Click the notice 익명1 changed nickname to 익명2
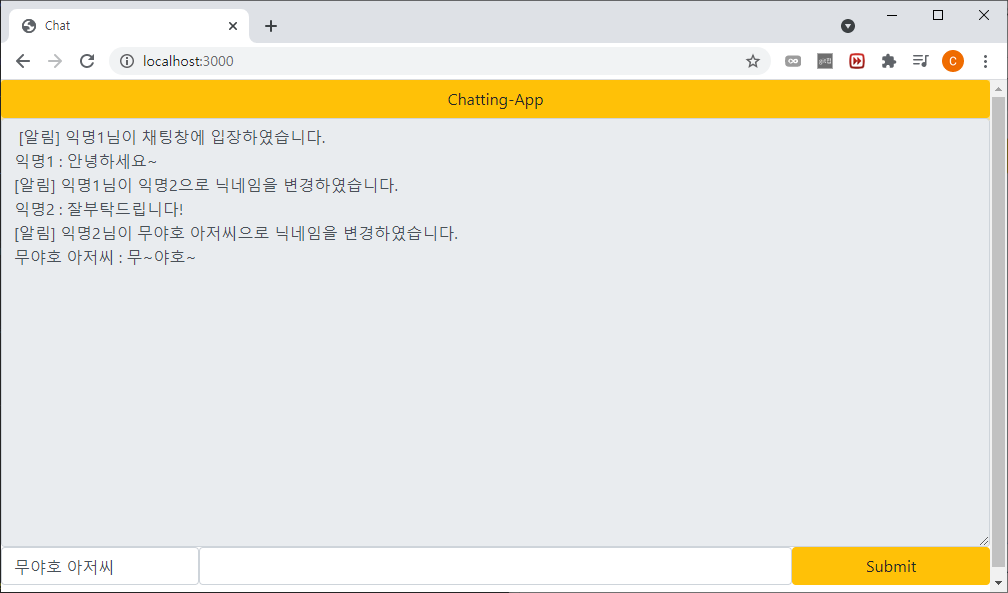The image size is (1008, 593). click(206, 185)
